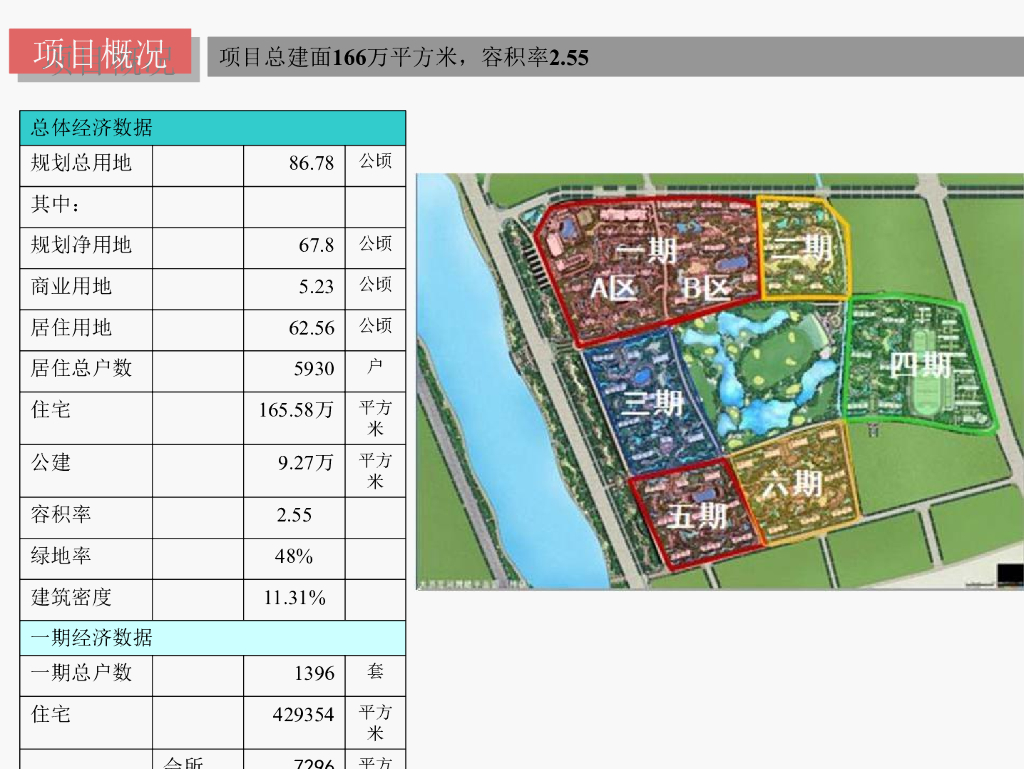This screenshot has width=1024, height=769.
Task: Select the 四期 green zone on map
Action: (920, 364)
